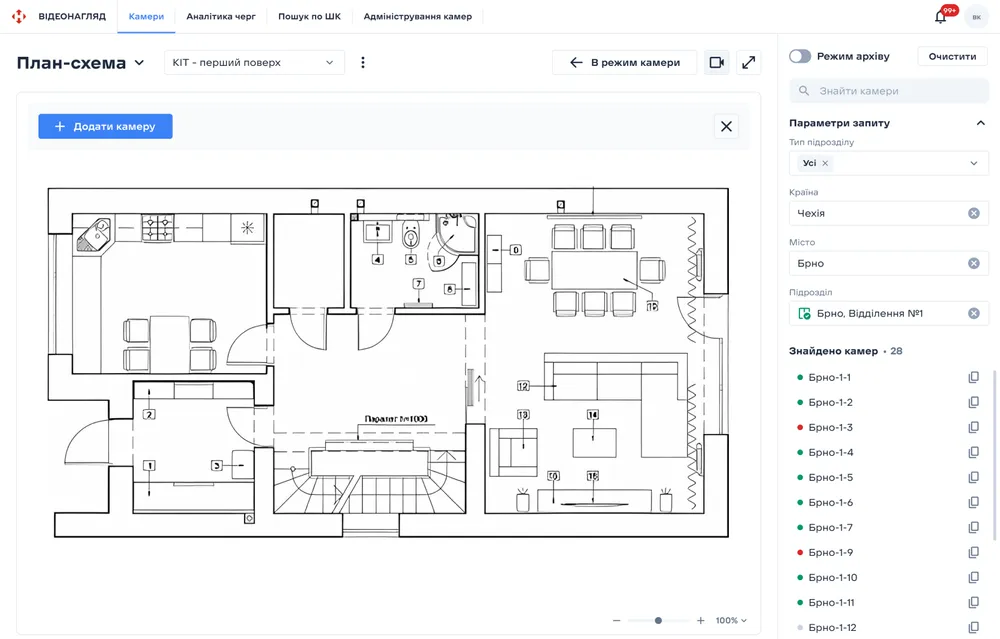This screenshot has width=1000, height=639.
Task: Click the search magnifier icon
Action: pos(804,91)
